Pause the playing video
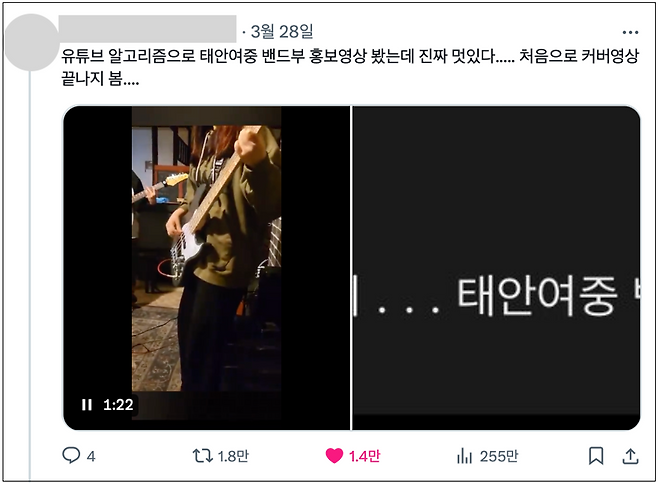Image resolution: width=658 pixels, height=483 pixels. tap(87, 405)
